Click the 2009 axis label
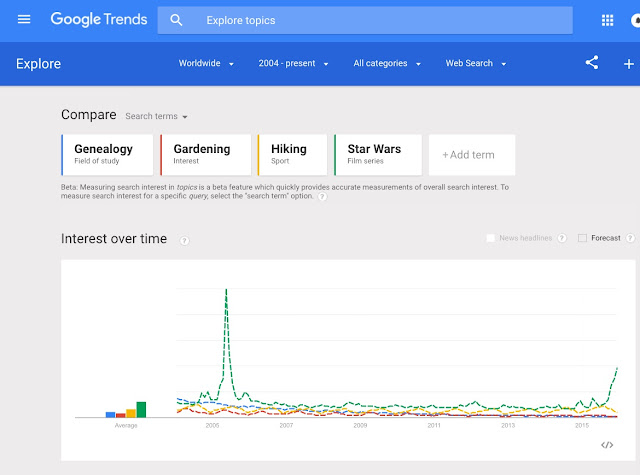This screenshot has width=640, height=475. point(360,425)
